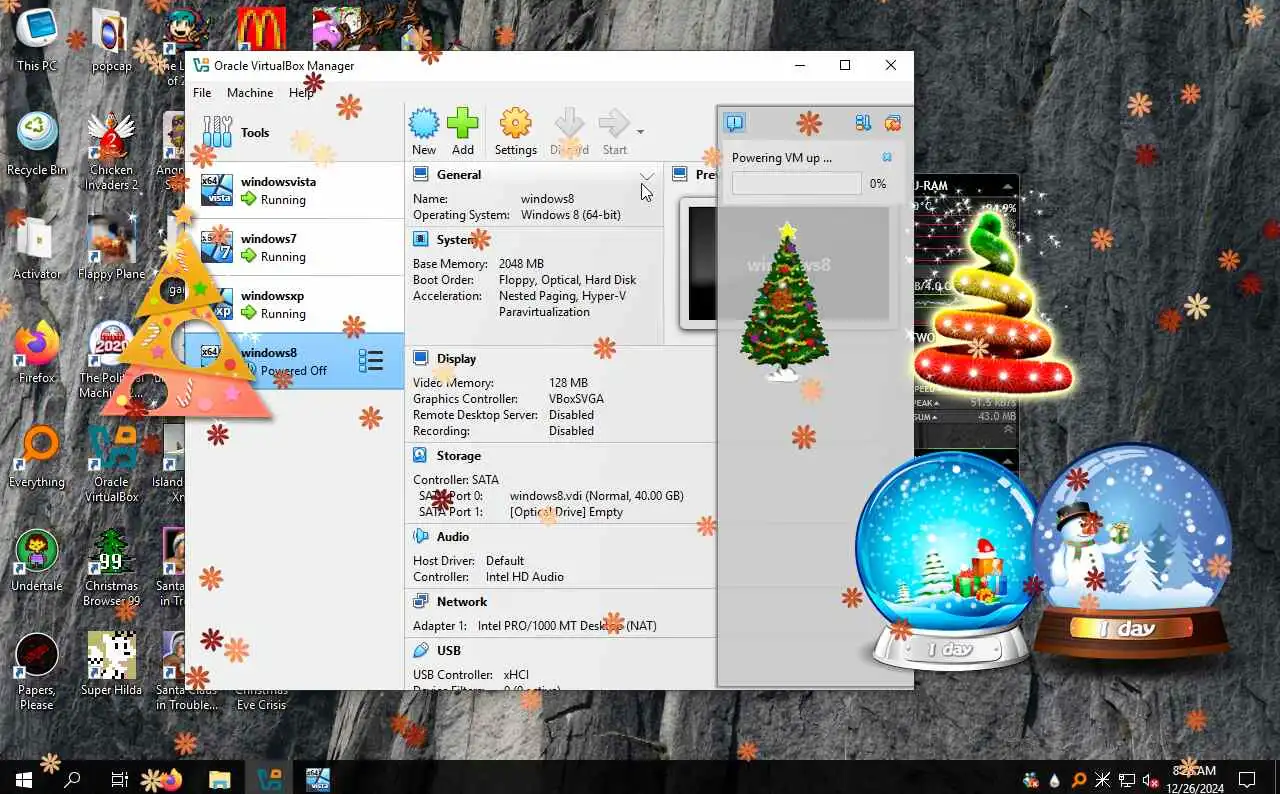The height and width of the screenshot is (794, 1280).
Task: Click the Discard toolbar button
Action: pos(569,132)
